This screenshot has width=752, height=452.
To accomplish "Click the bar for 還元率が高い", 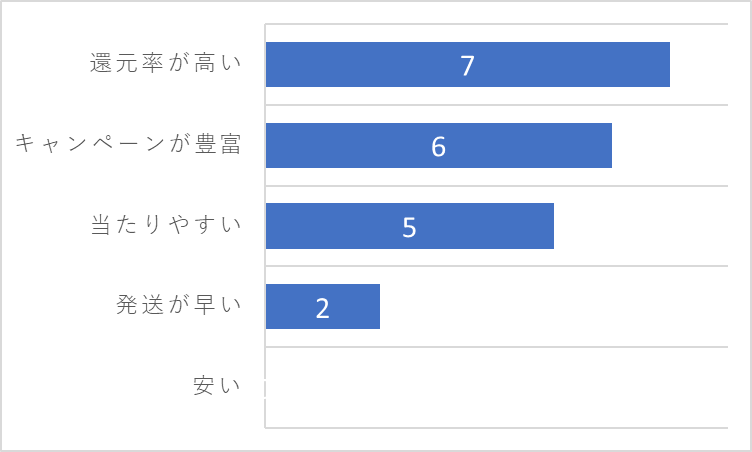I will tap(468, 64).
